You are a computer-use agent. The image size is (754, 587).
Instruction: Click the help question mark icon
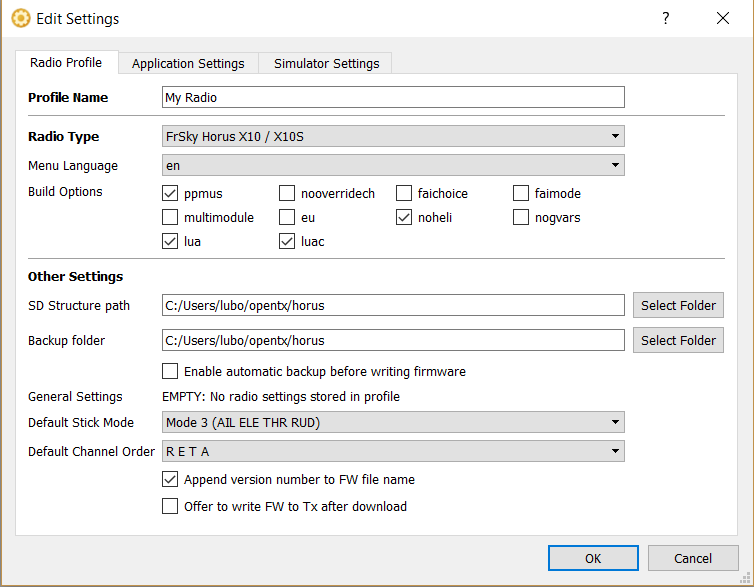(666, 18)
